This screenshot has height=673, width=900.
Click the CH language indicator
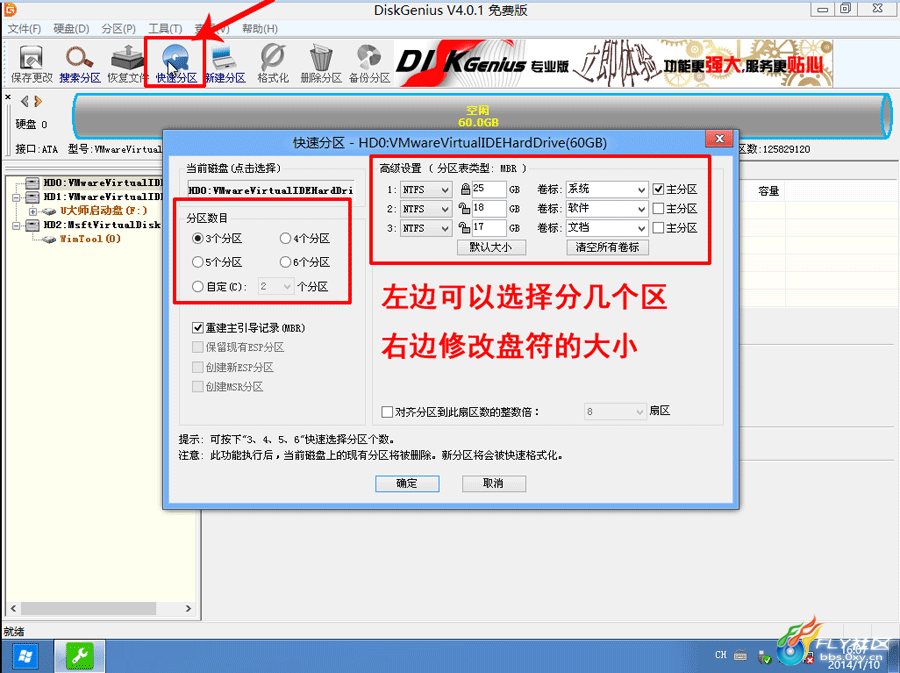(721, 655)
